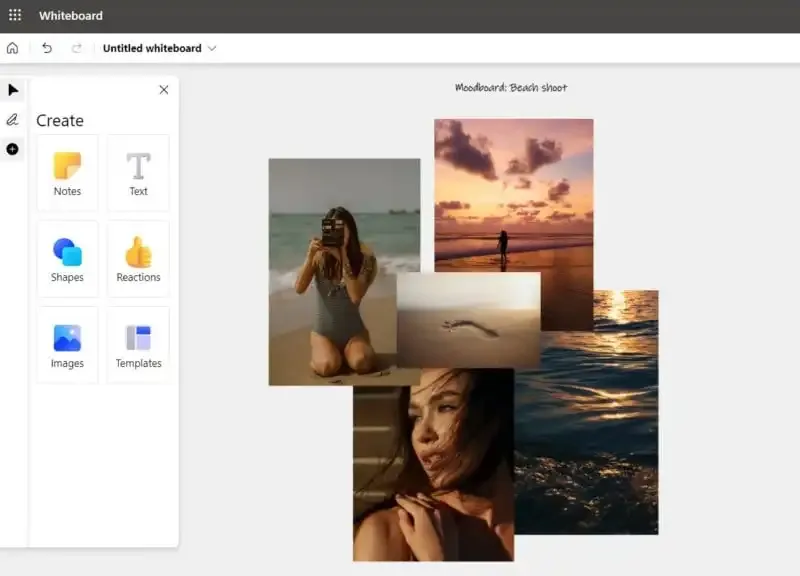Image resolution: width=800 pixels, height=576 pixels.
Task: Select the Moodboard: Beach shoot caption text
Action: pos(511,87)
